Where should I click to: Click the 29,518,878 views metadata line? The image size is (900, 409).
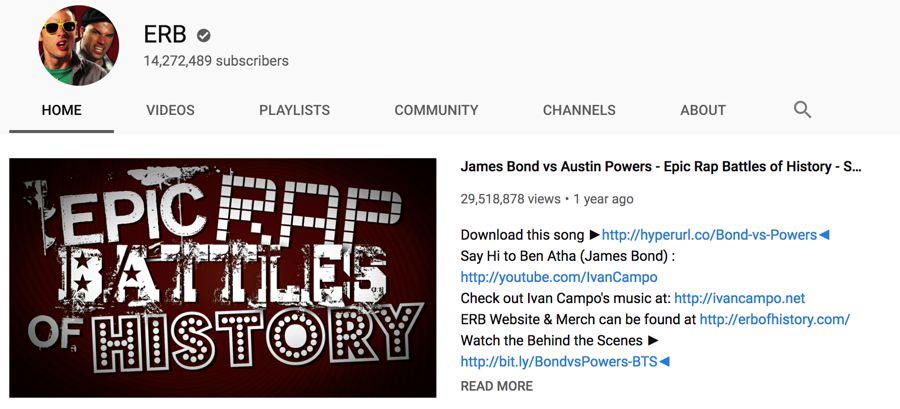547,199
